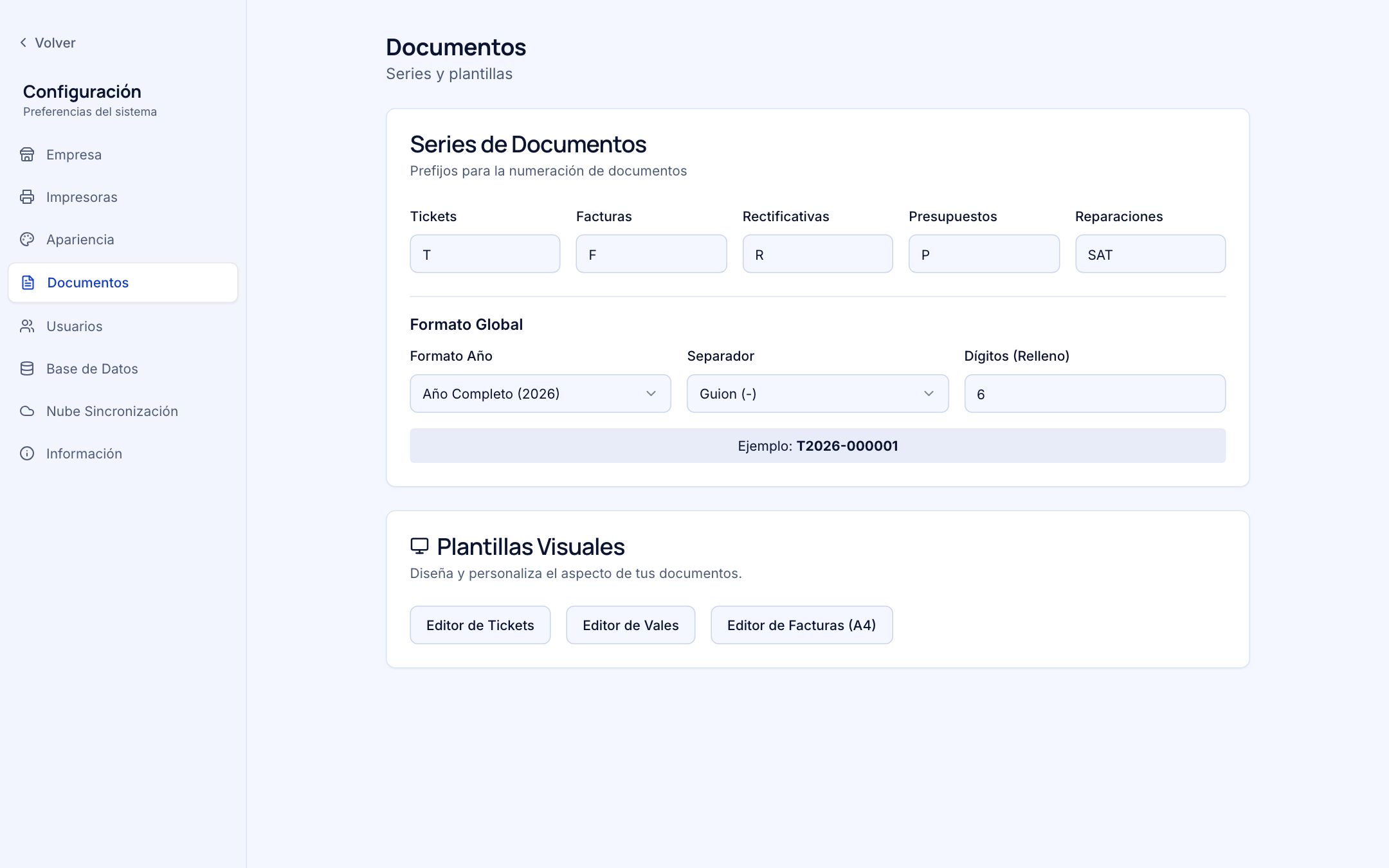Click the Información circle-i icon

27,453
